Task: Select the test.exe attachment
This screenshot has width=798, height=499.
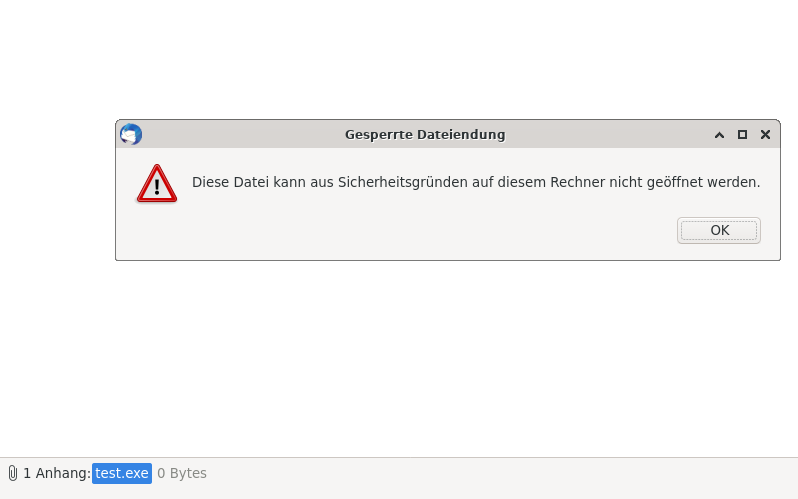Action: 122,473
